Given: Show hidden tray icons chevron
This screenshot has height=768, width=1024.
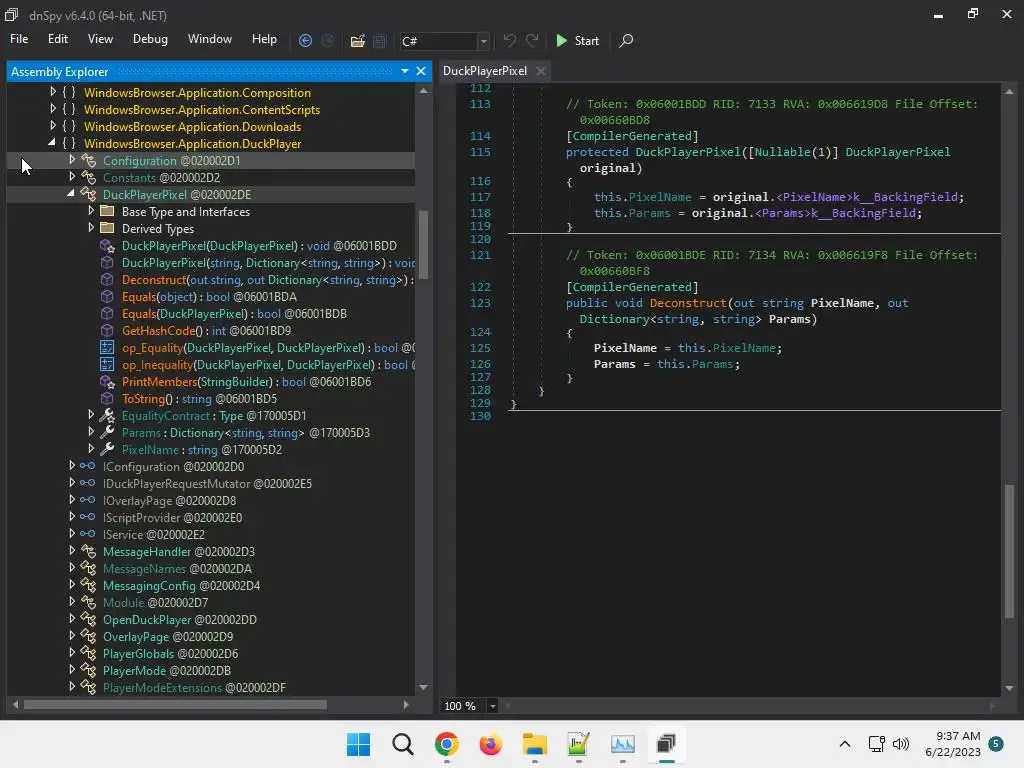Looking at the screenshot, I should coord(844,744).
